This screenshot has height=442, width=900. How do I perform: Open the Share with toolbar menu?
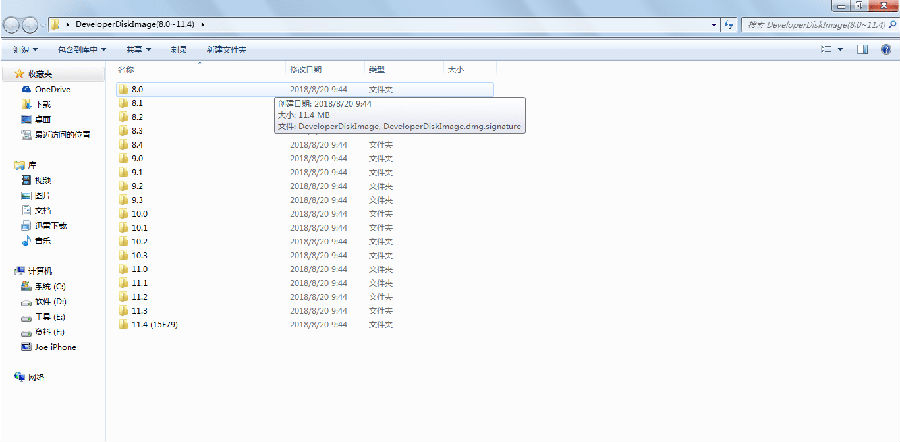tap(138, 50)
